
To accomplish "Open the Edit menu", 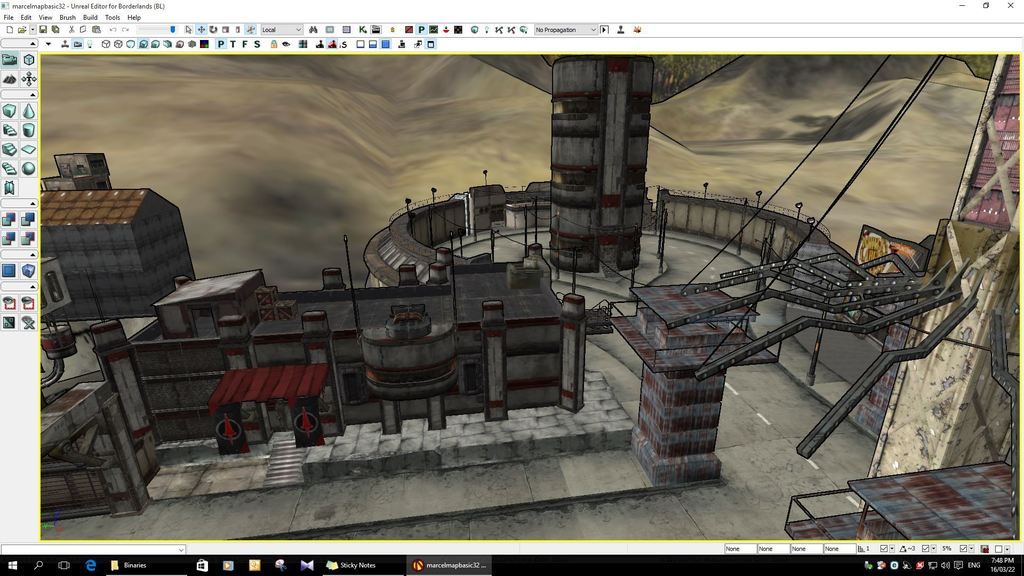I will click(26, 18).
